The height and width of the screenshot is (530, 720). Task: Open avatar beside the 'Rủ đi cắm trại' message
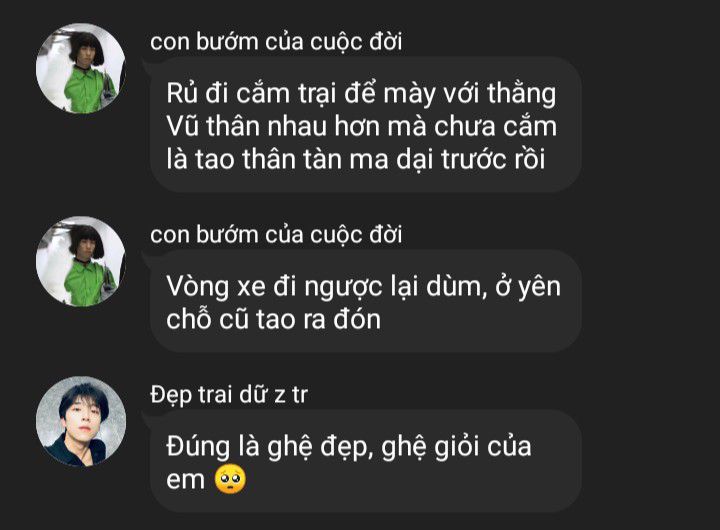[81, 68]
